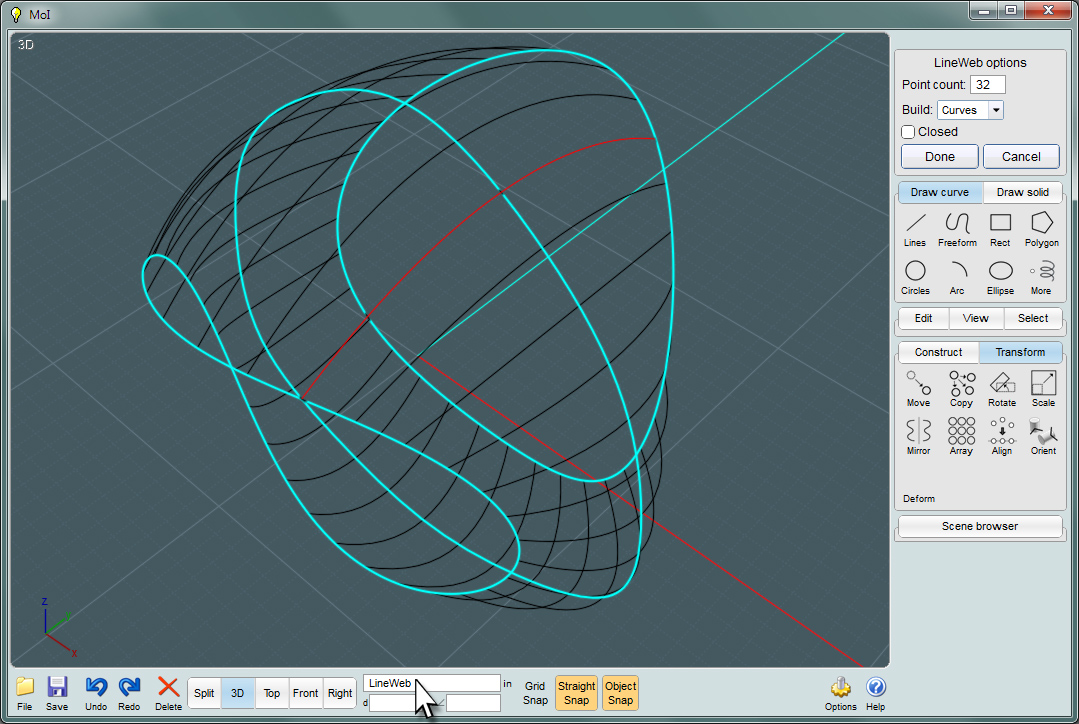Activate the Mirror tool
1079x724 pixels.
pos(918,437)
